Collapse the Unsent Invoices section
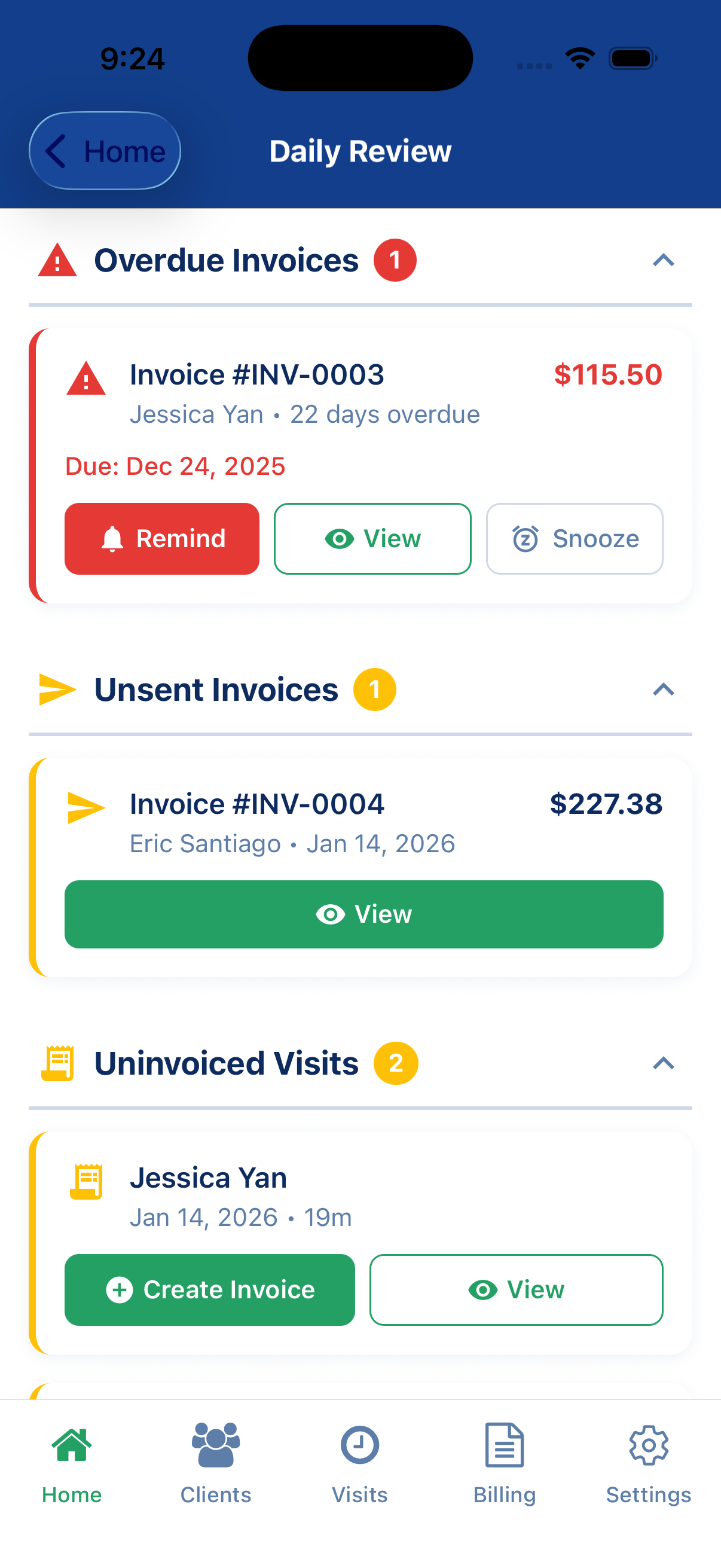 pyautogui.click(x=663, y=690)
